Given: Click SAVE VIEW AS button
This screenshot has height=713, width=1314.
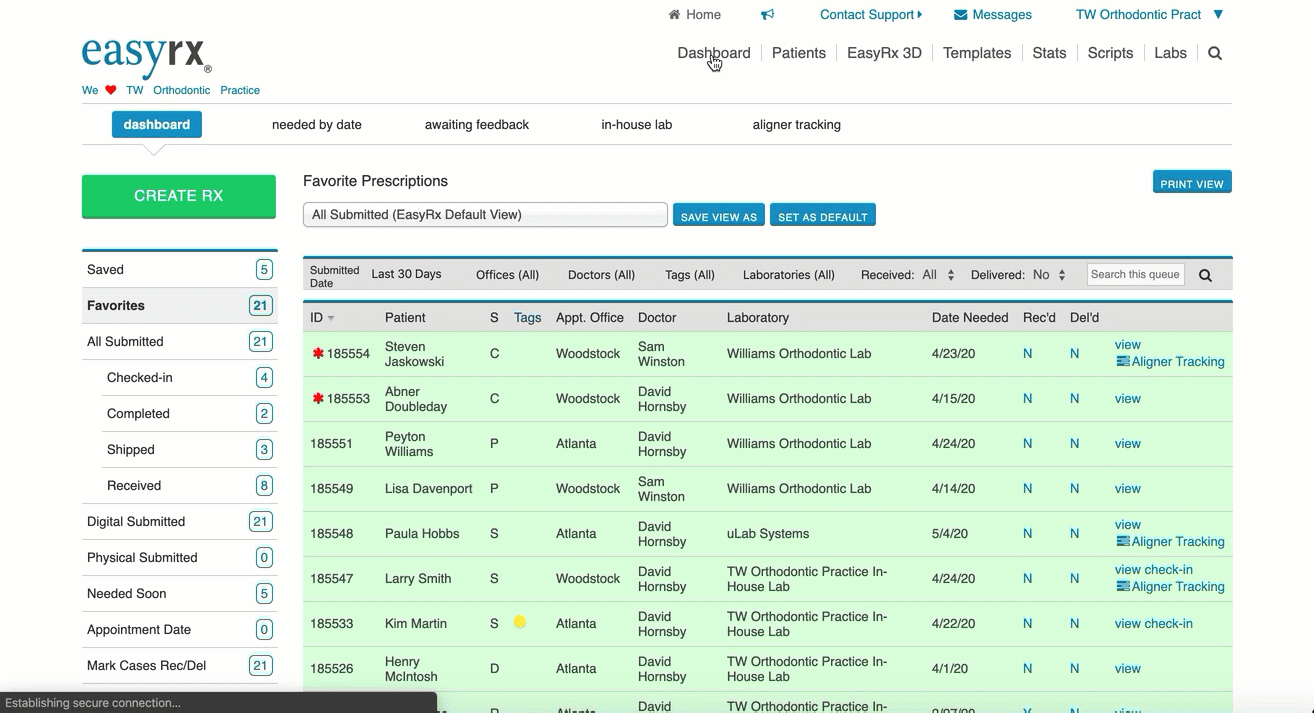Looking at the screenshot, I should pos(718,215).
